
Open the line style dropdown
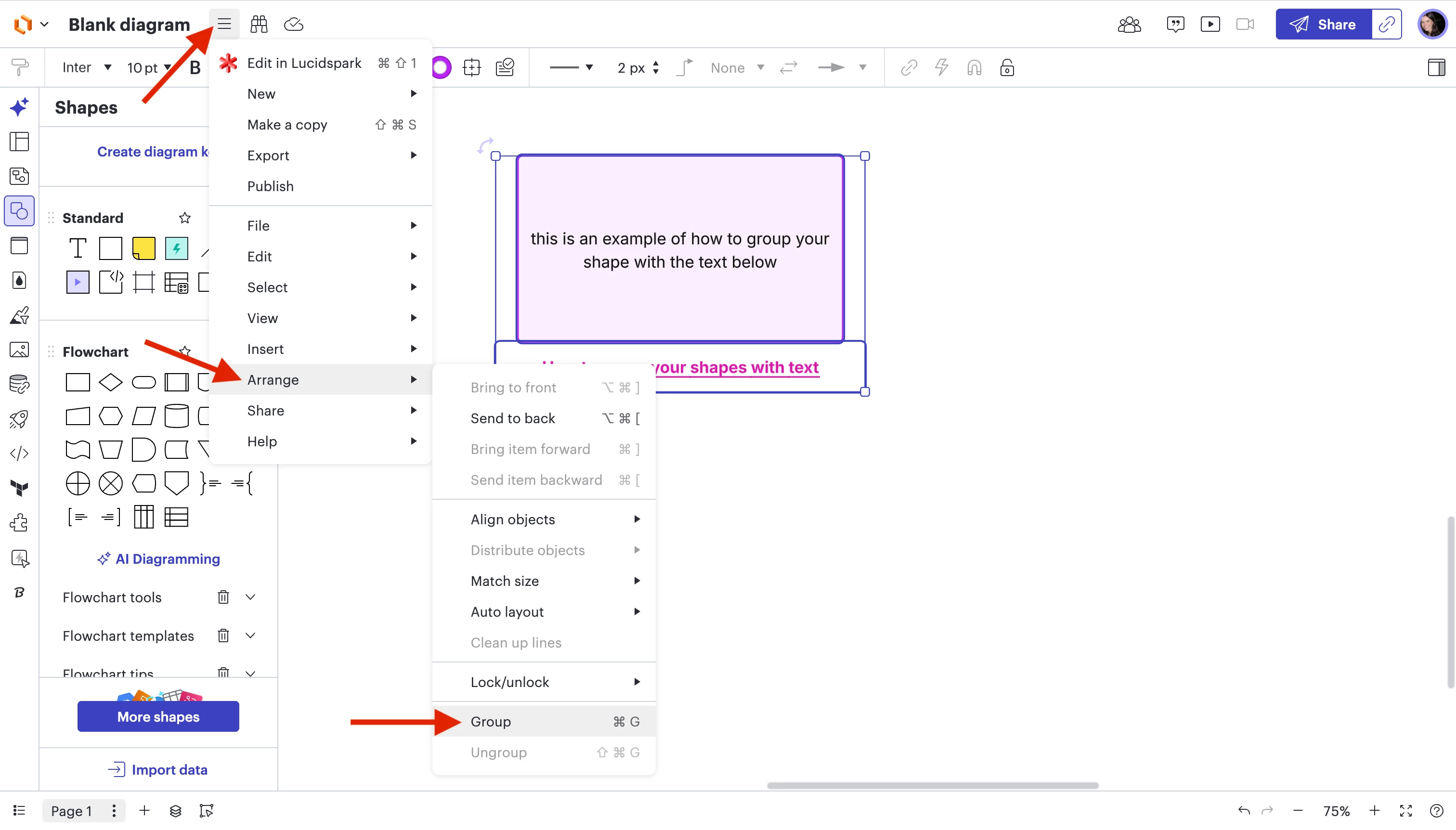[x=571, y=68]
